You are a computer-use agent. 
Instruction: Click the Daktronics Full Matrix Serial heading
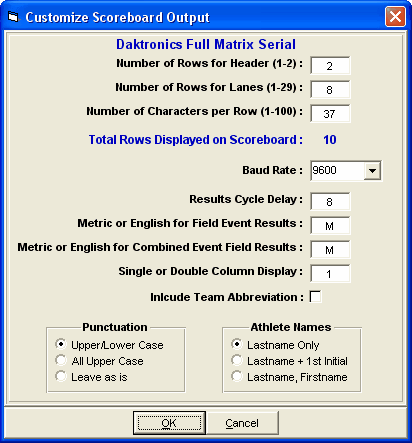(x=206, y=44)
